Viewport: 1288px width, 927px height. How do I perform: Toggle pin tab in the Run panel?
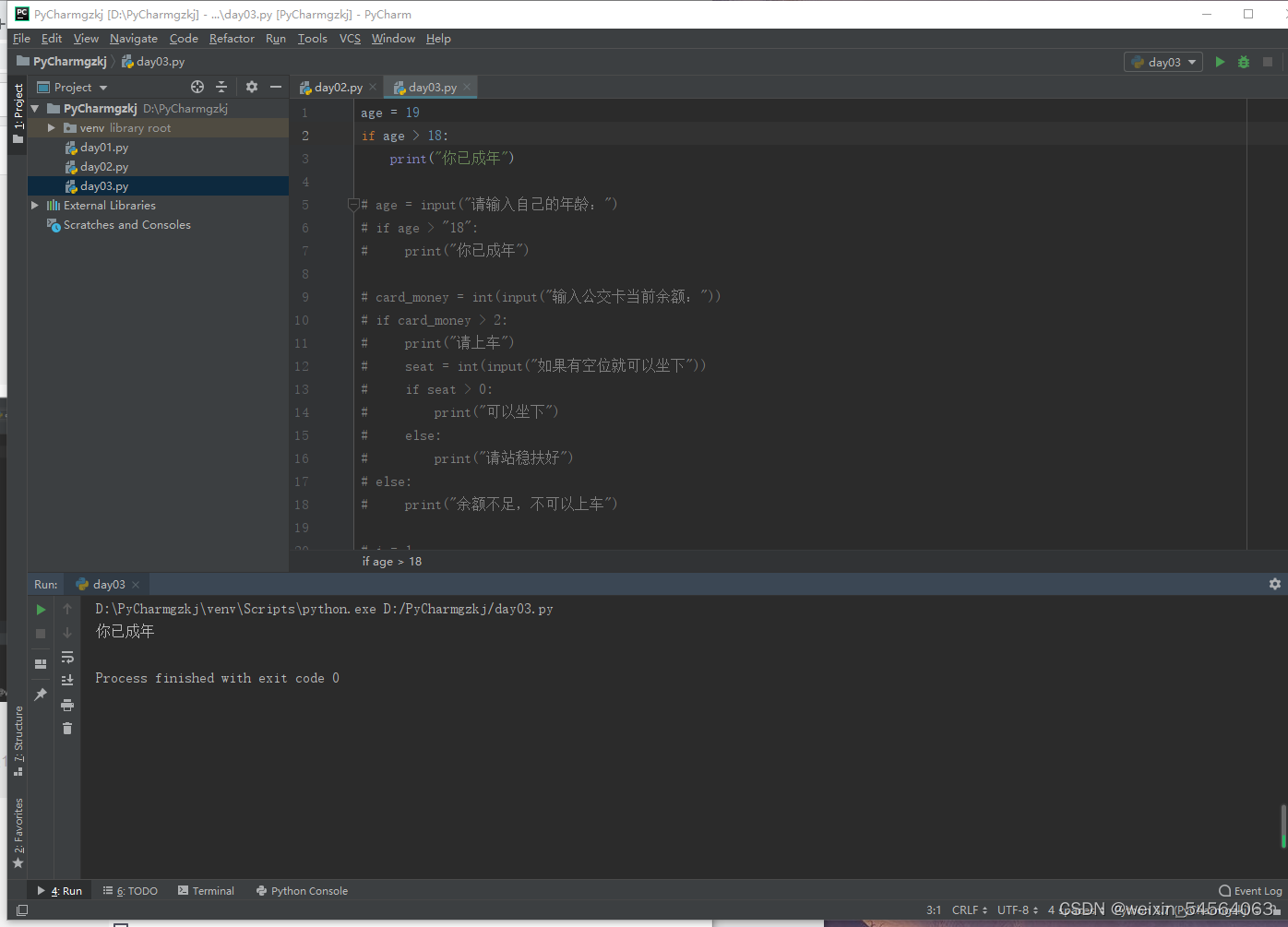pos(41,695)
